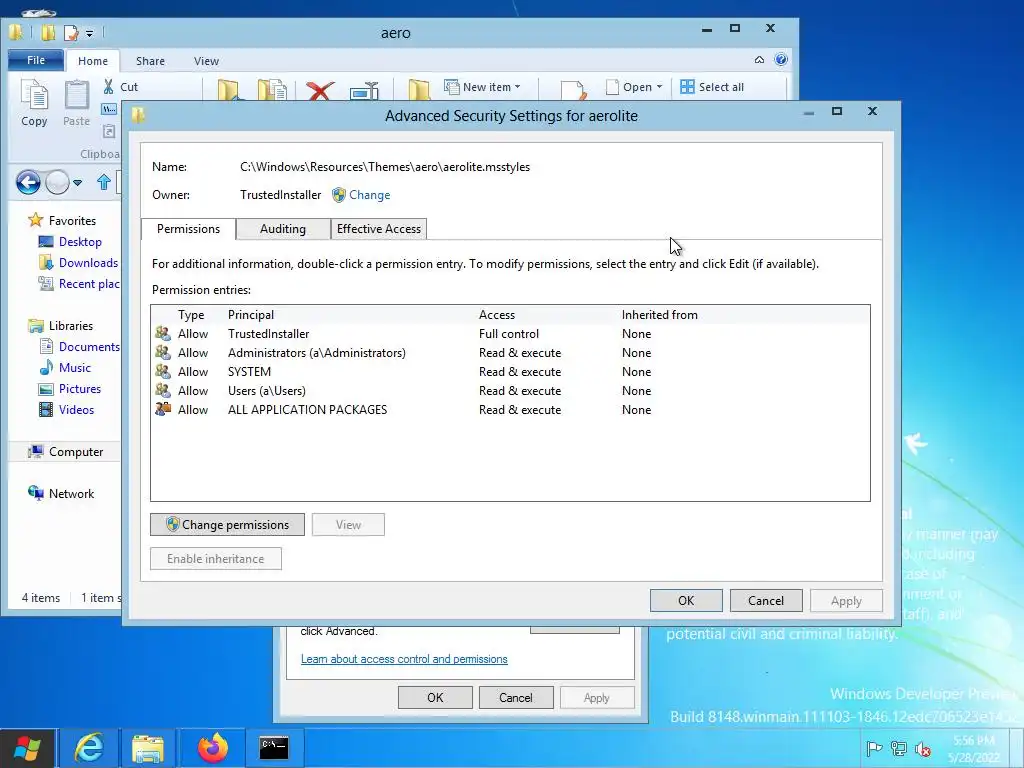Select TrustedInstaller permission entry
The width and height of the screenshot is (1024, 768).
tap(510, 334)
